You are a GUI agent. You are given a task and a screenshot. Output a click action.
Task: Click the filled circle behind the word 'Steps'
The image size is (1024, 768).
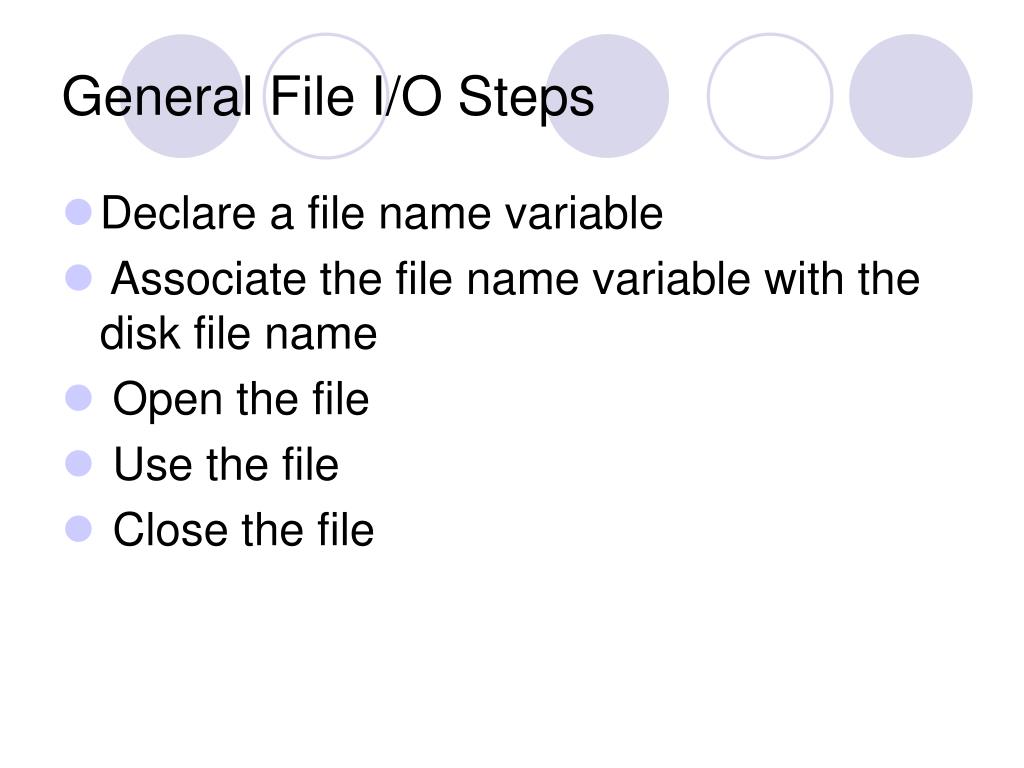pos(607,96)
